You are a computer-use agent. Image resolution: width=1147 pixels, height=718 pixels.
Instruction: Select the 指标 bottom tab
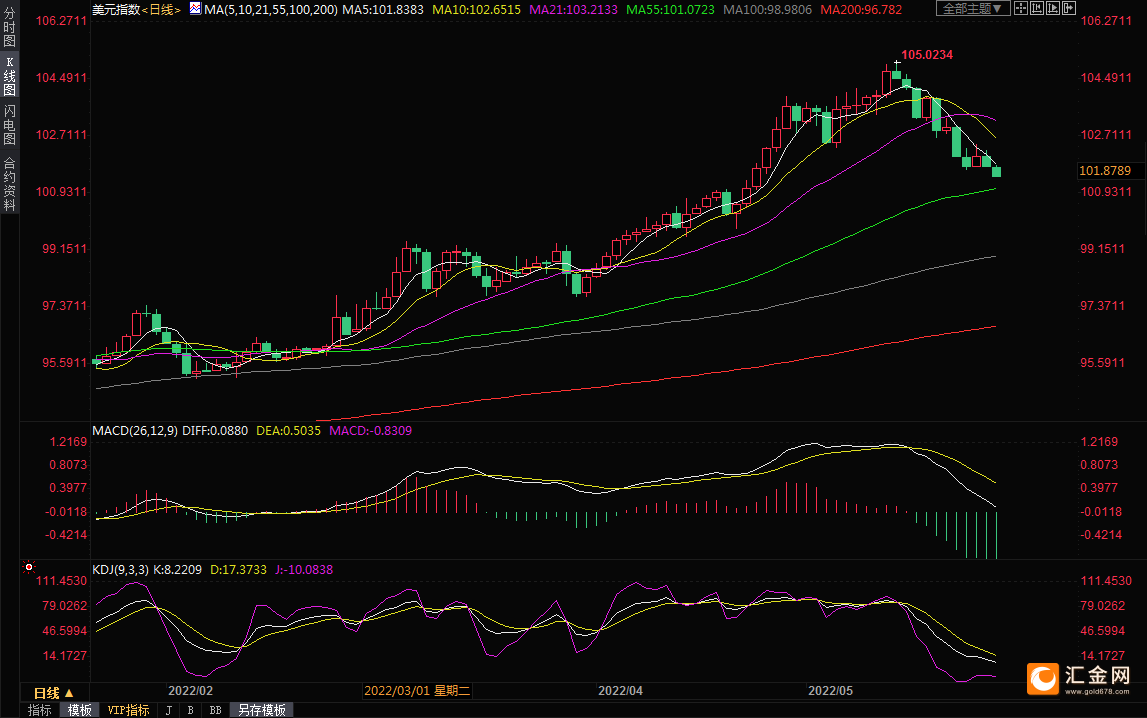(40, 710)
